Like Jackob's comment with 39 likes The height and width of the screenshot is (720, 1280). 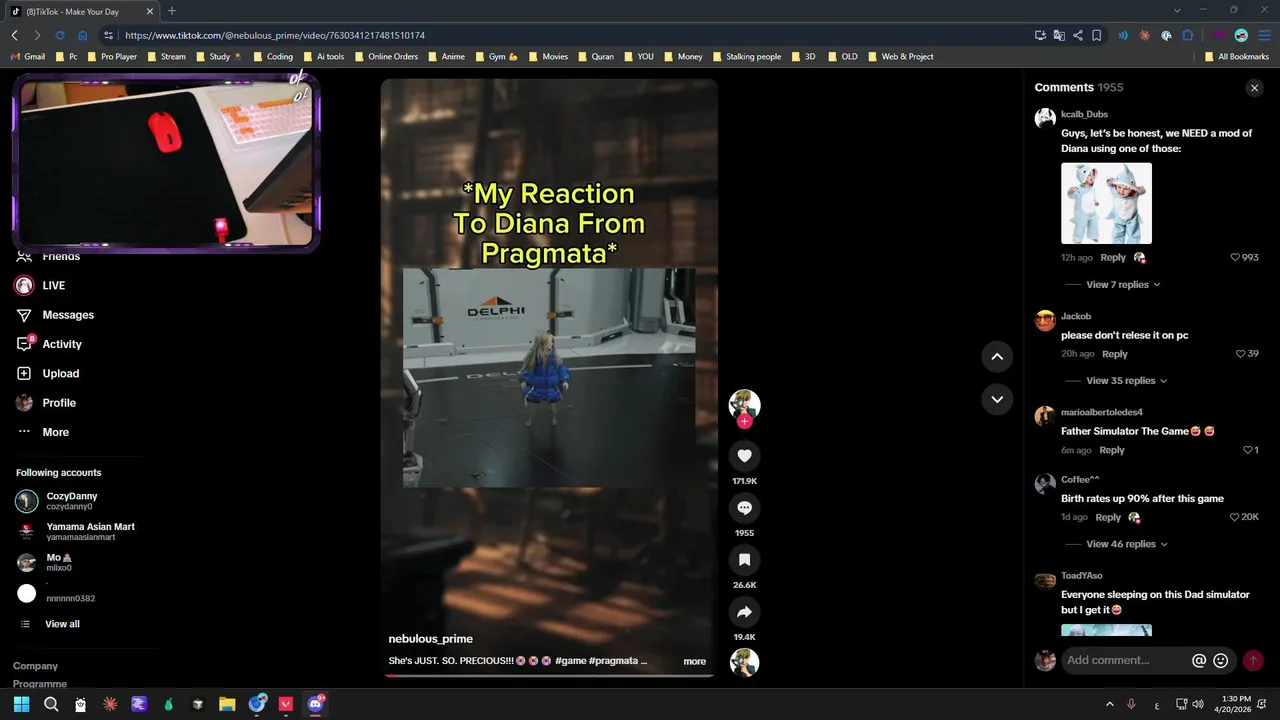(1240, 354)
